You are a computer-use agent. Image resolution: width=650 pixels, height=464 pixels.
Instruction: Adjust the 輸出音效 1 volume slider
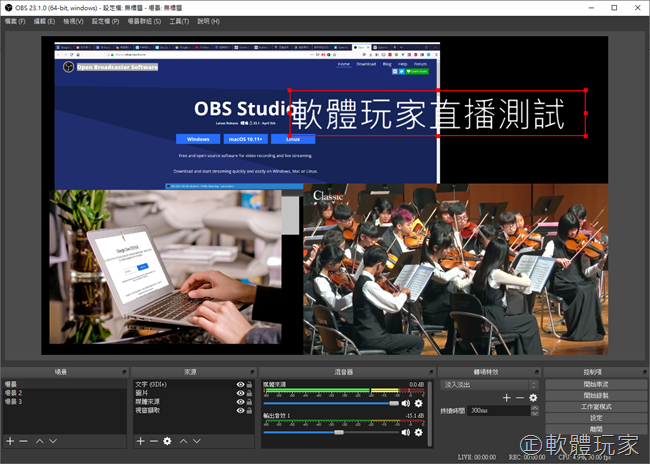click(x=340, y=432)
